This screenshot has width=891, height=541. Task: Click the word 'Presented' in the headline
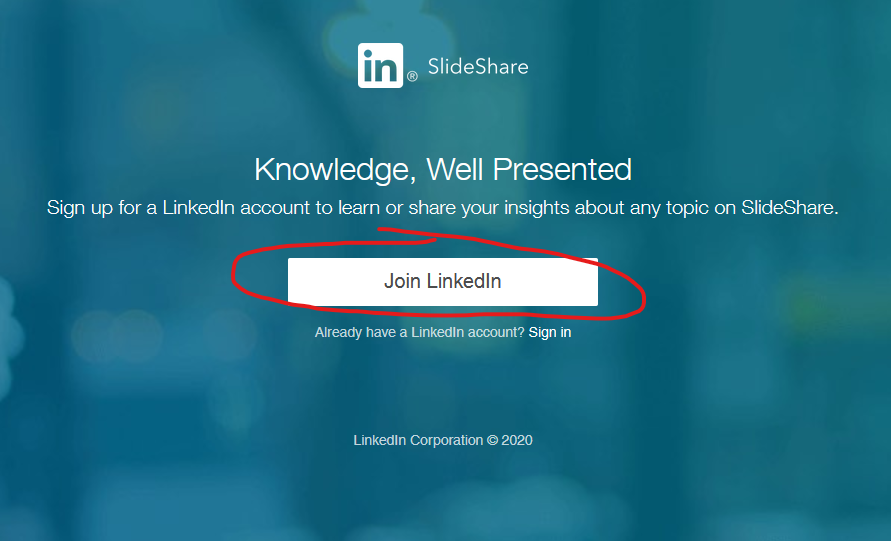coord(562,169)
